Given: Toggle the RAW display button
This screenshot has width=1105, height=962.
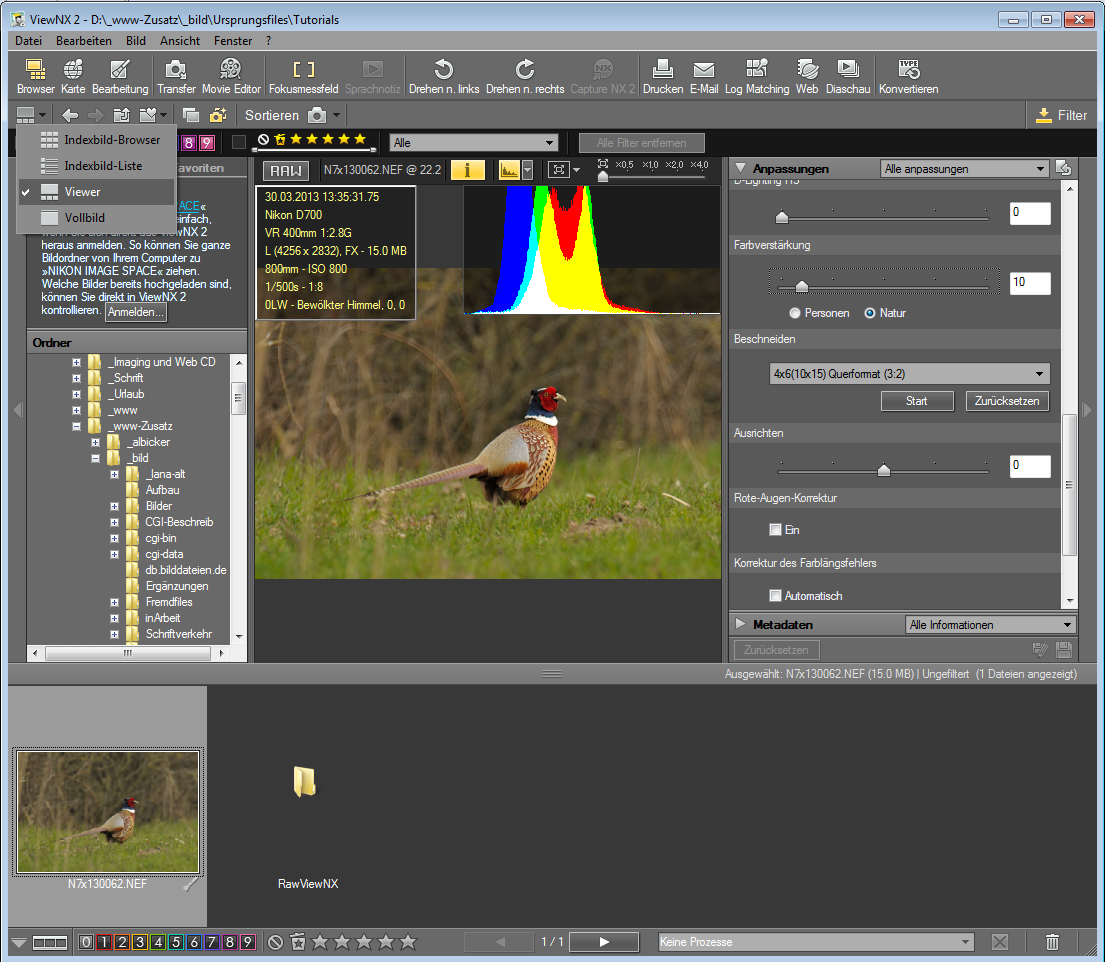Looking at the screenshot, I should (285, 171).
